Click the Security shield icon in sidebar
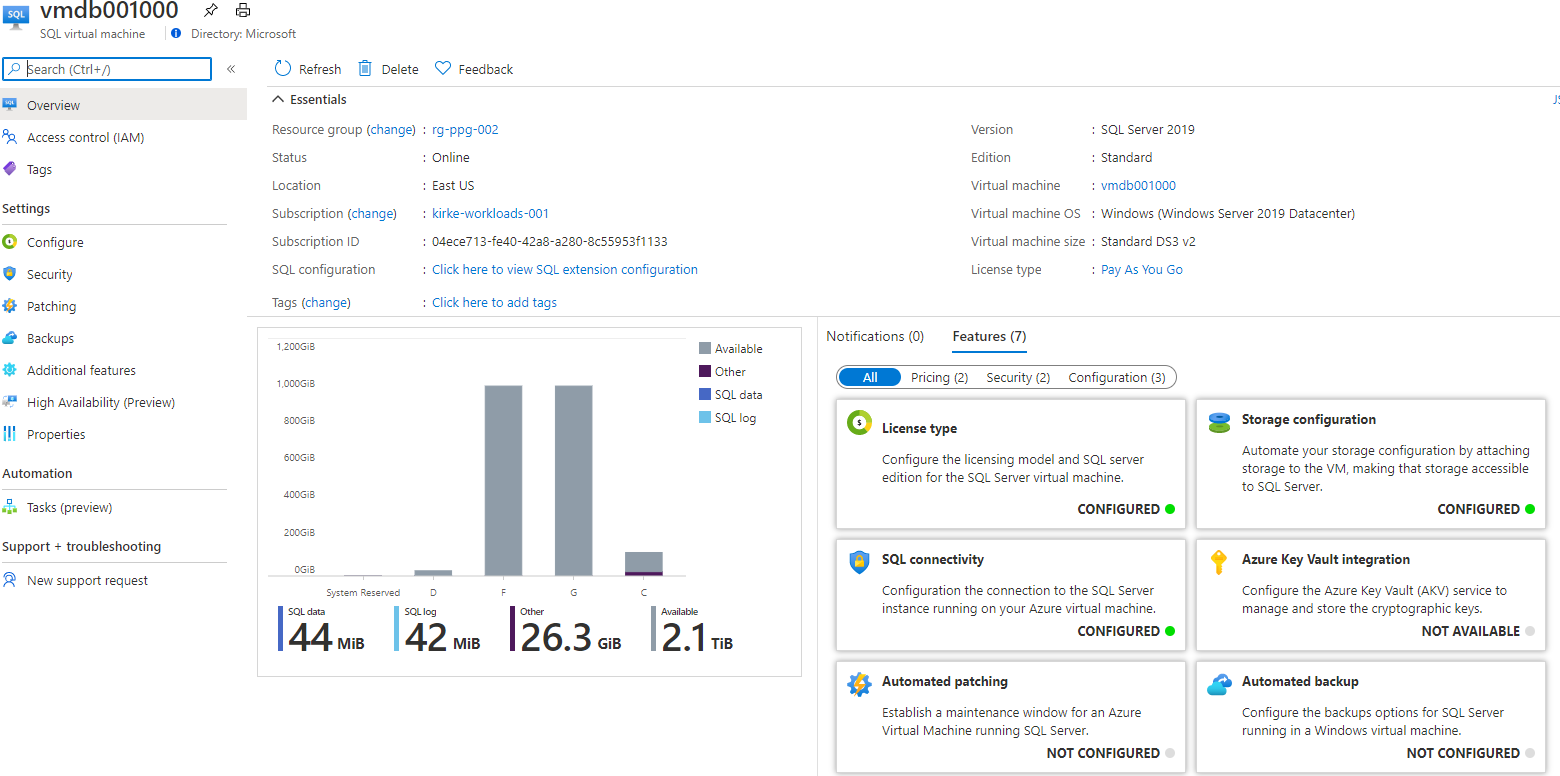The image size is (1560, 776). pyautogui.click(x=10, y=274)
